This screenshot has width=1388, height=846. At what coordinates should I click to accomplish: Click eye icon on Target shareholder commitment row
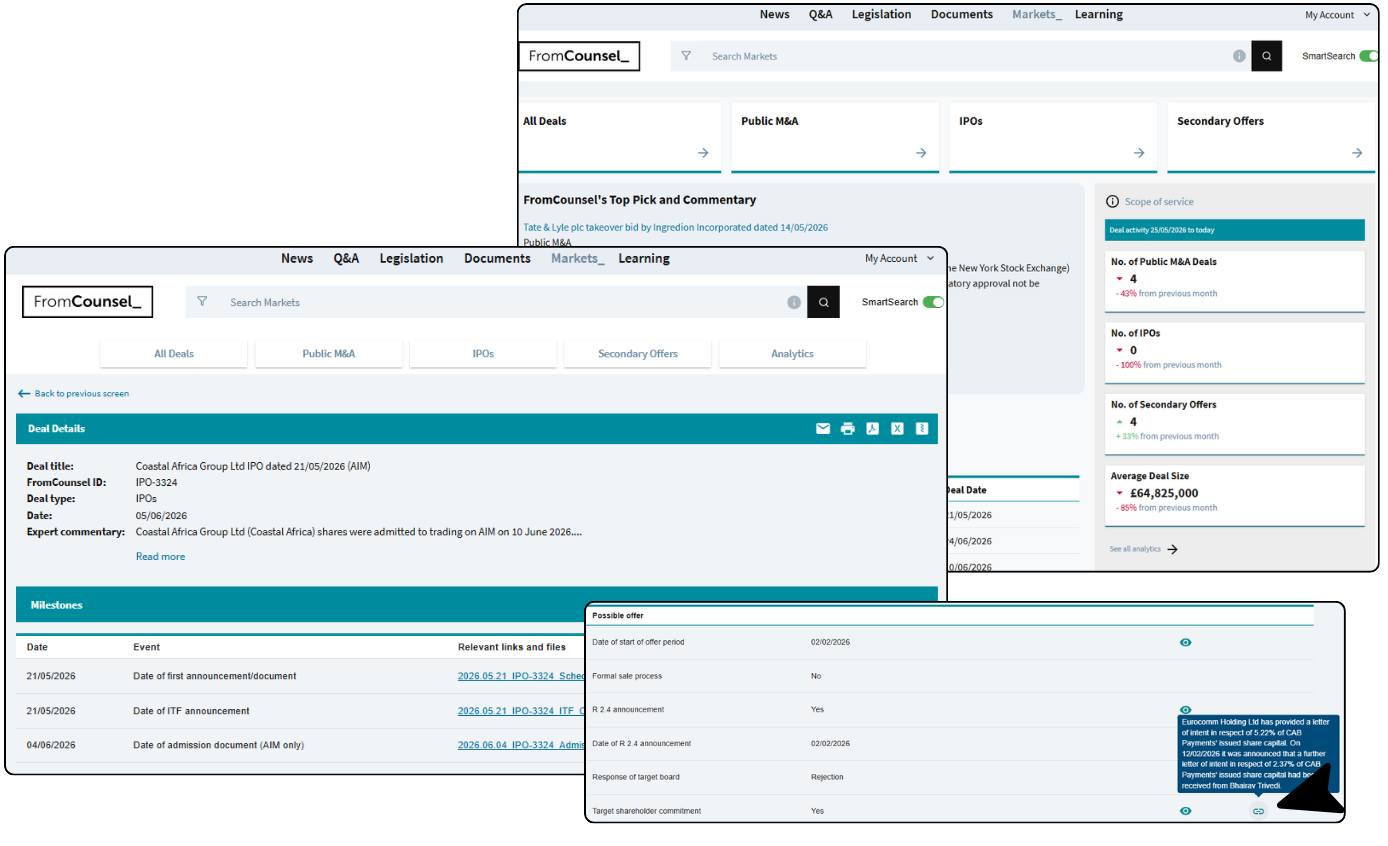(x=1186, y=811)
